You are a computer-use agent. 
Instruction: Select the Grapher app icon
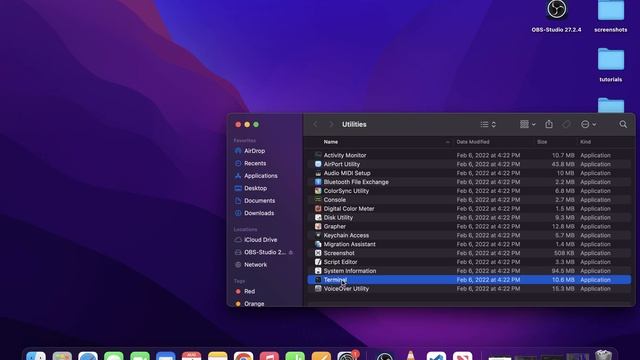318,227
